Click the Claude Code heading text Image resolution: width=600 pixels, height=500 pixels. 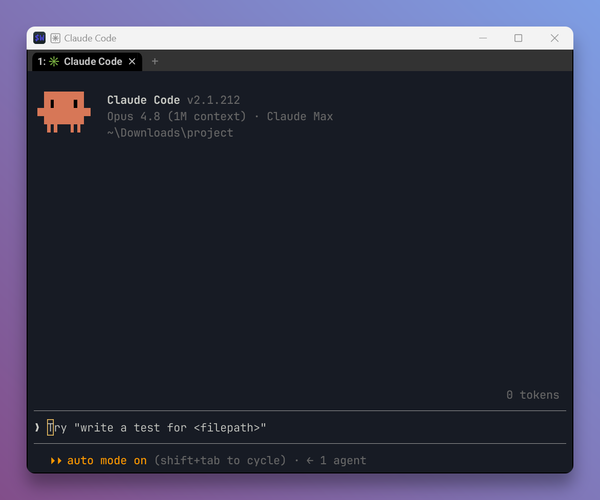click(143, 100)
